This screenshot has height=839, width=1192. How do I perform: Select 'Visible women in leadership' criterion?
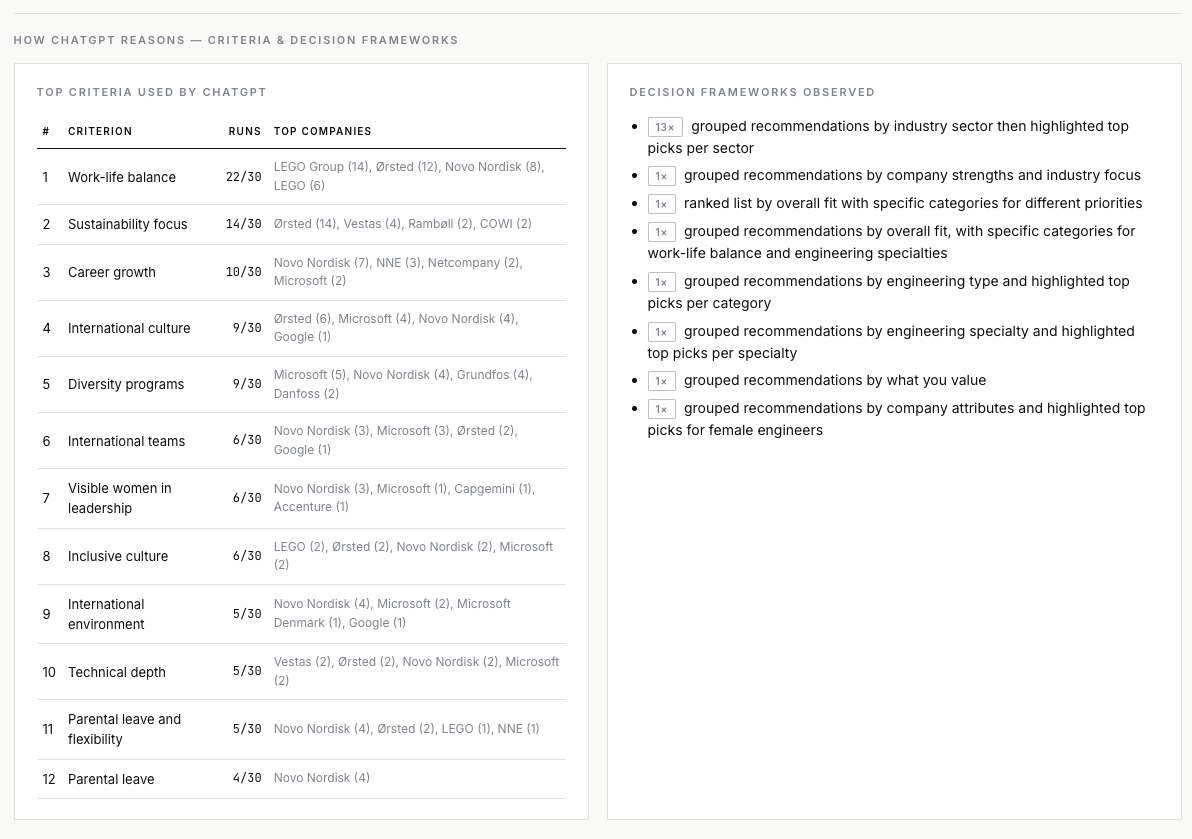119,498
